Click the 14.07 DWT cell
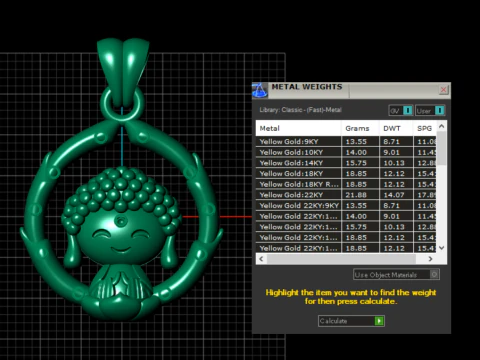Screen dimensions: 480x360 [396, 195]
